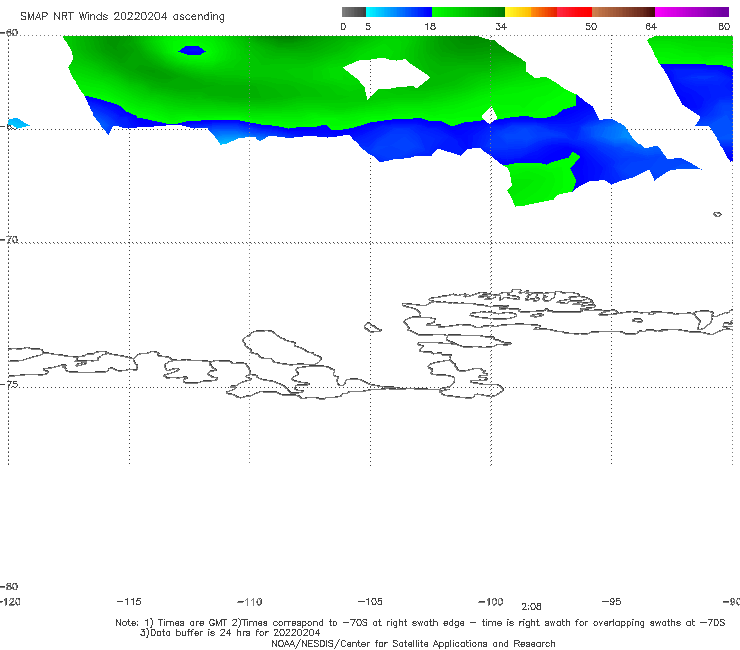The height and width of the screenshot is (650, 740).
Task: Click the color bar label '18'
Action: tap(430, 26)
